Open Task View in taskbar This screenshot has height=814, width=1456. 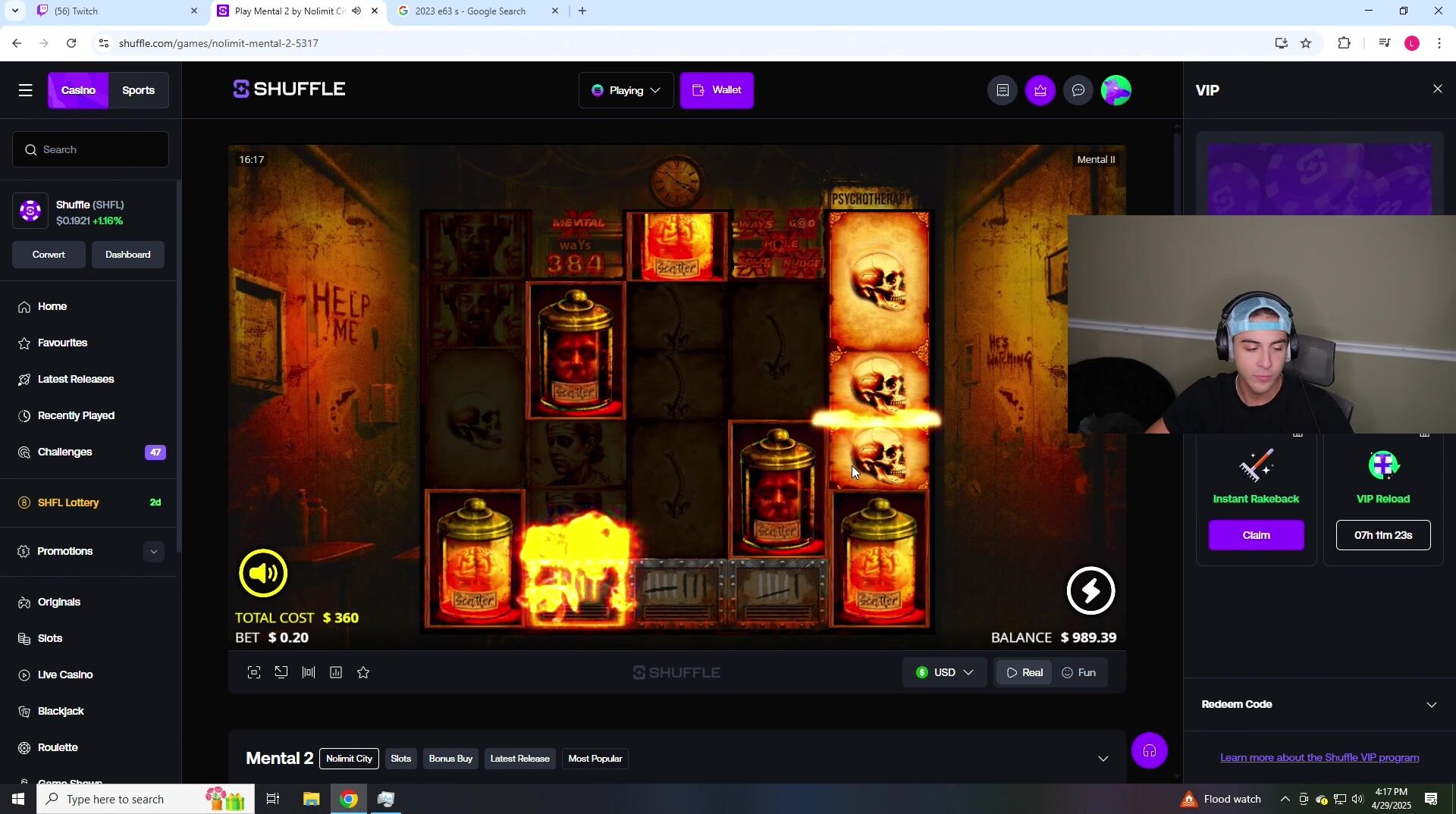coord(273,800)
